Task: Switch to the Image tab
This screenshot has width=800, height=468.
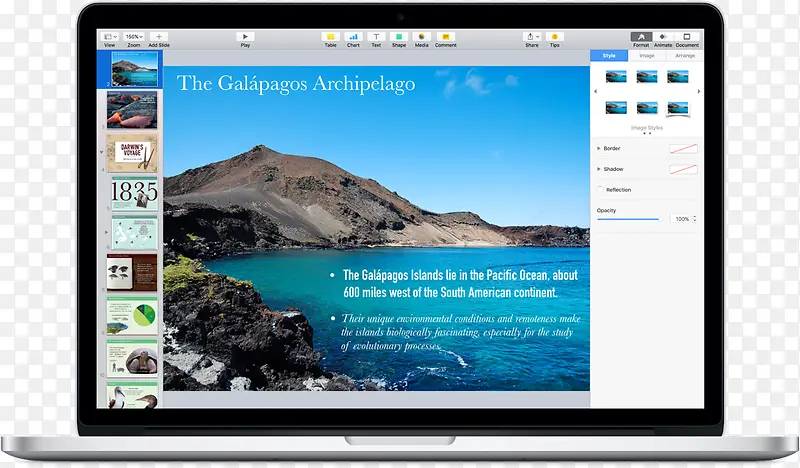Action: point(647,56)
